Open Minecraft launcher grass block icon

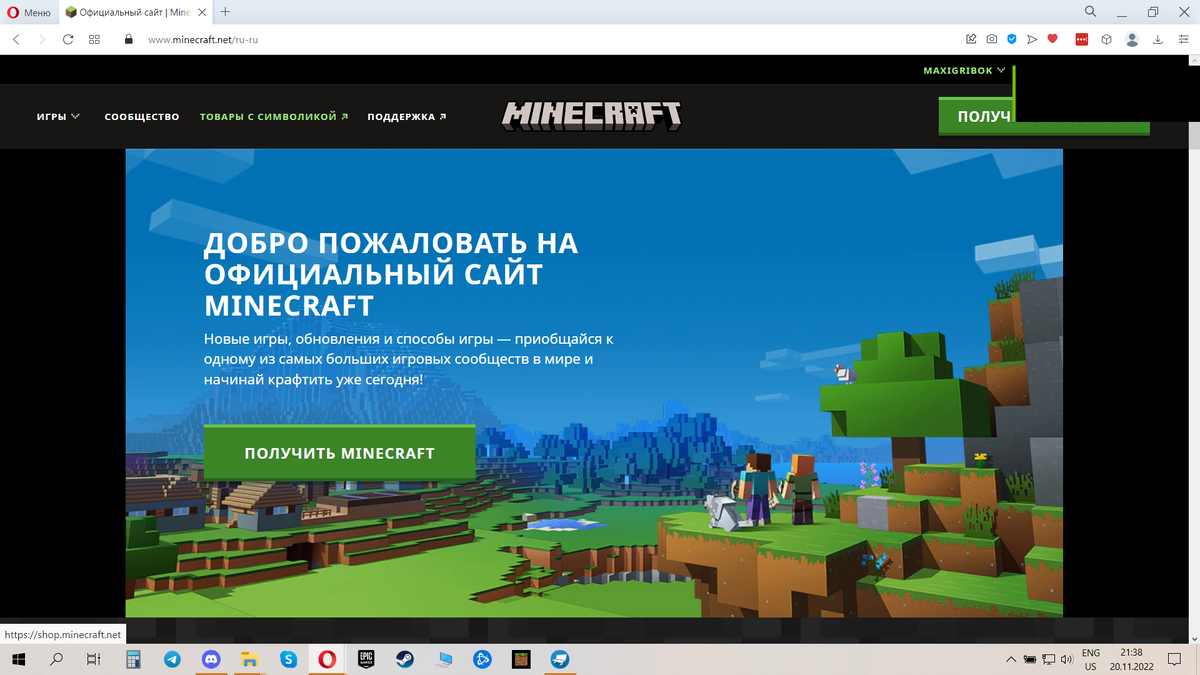(x=520, y=659)
